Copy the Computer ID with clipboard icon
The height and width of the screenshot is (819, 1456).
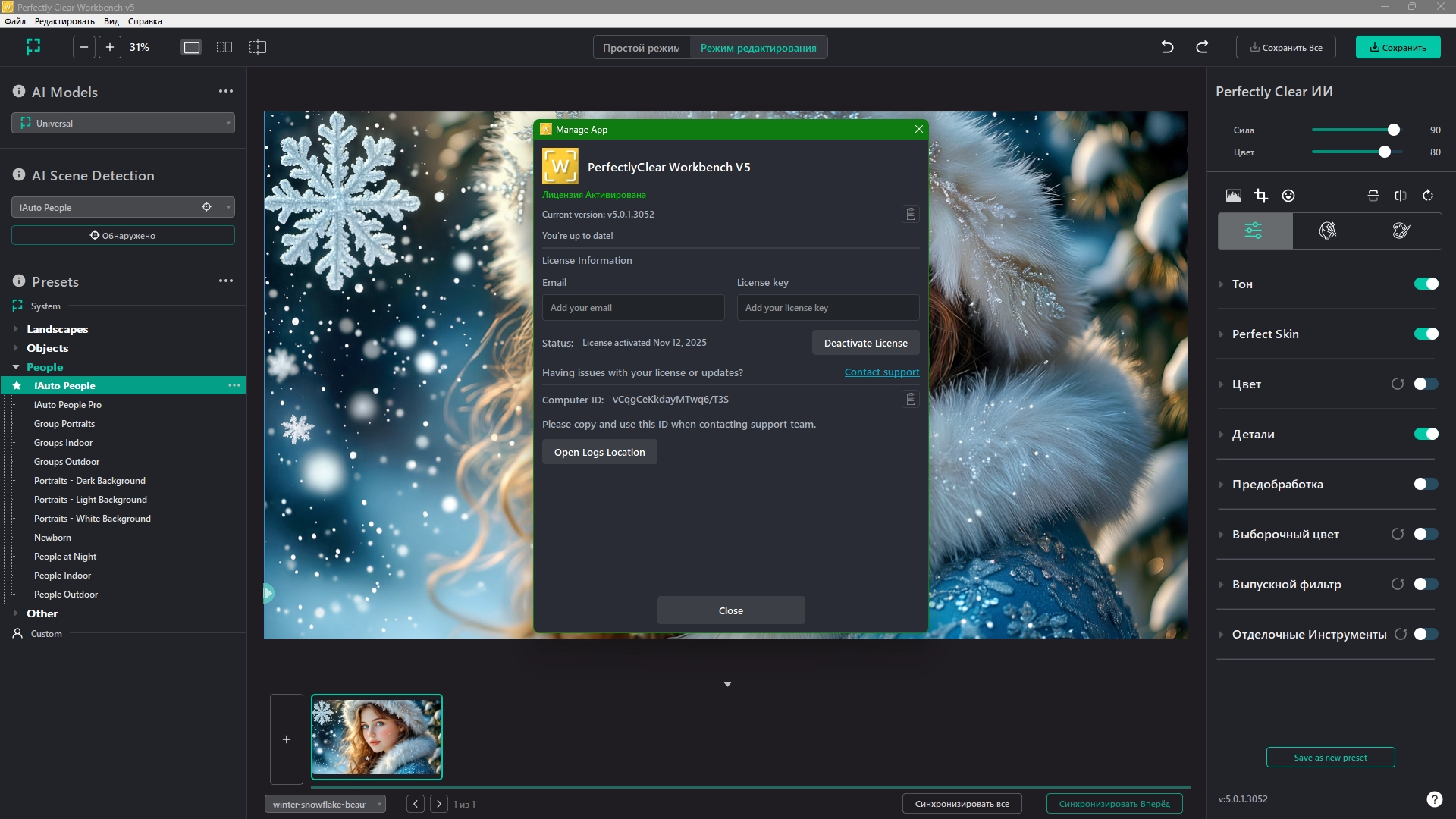(911, 399)
